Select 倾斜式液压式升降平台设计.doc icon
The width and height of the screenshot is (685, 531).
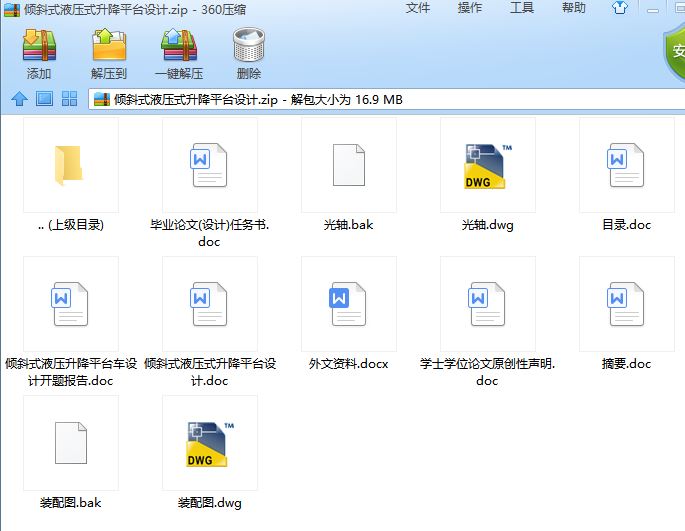208,304
